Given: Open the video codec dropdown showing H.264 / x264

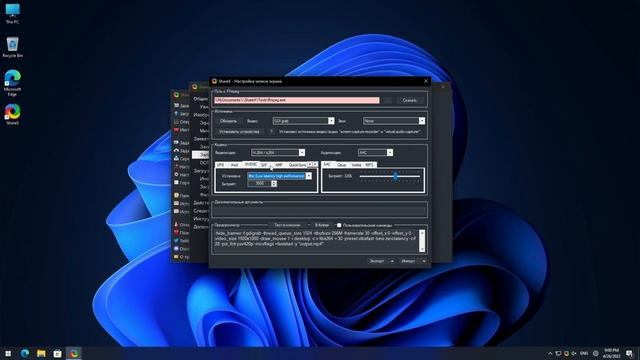Looking at the screenshot, I should (x=278, y=152).
